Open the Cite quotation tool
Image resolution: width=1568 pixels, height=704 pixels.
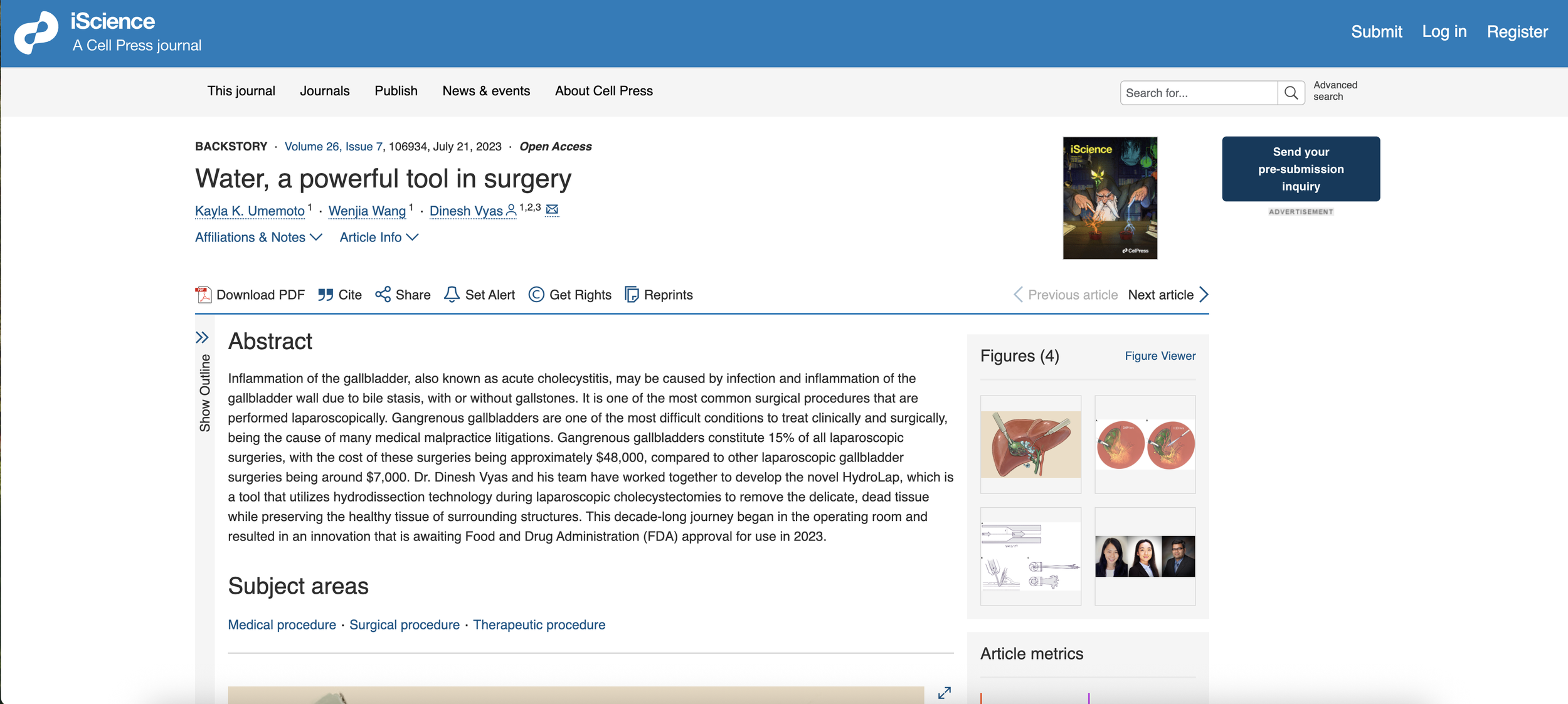pyautogui.click(x=325, y=295)
